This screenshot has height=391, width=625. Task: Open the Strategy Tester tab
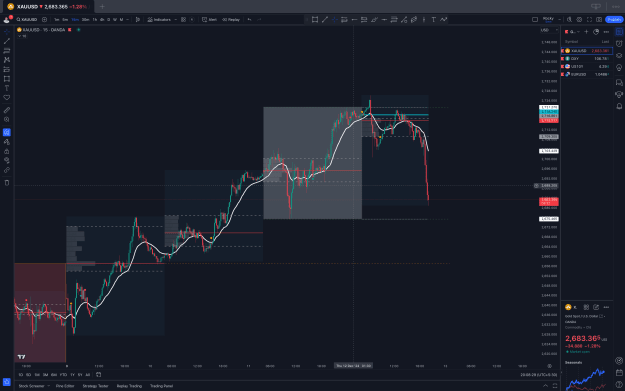coord(95,386)
